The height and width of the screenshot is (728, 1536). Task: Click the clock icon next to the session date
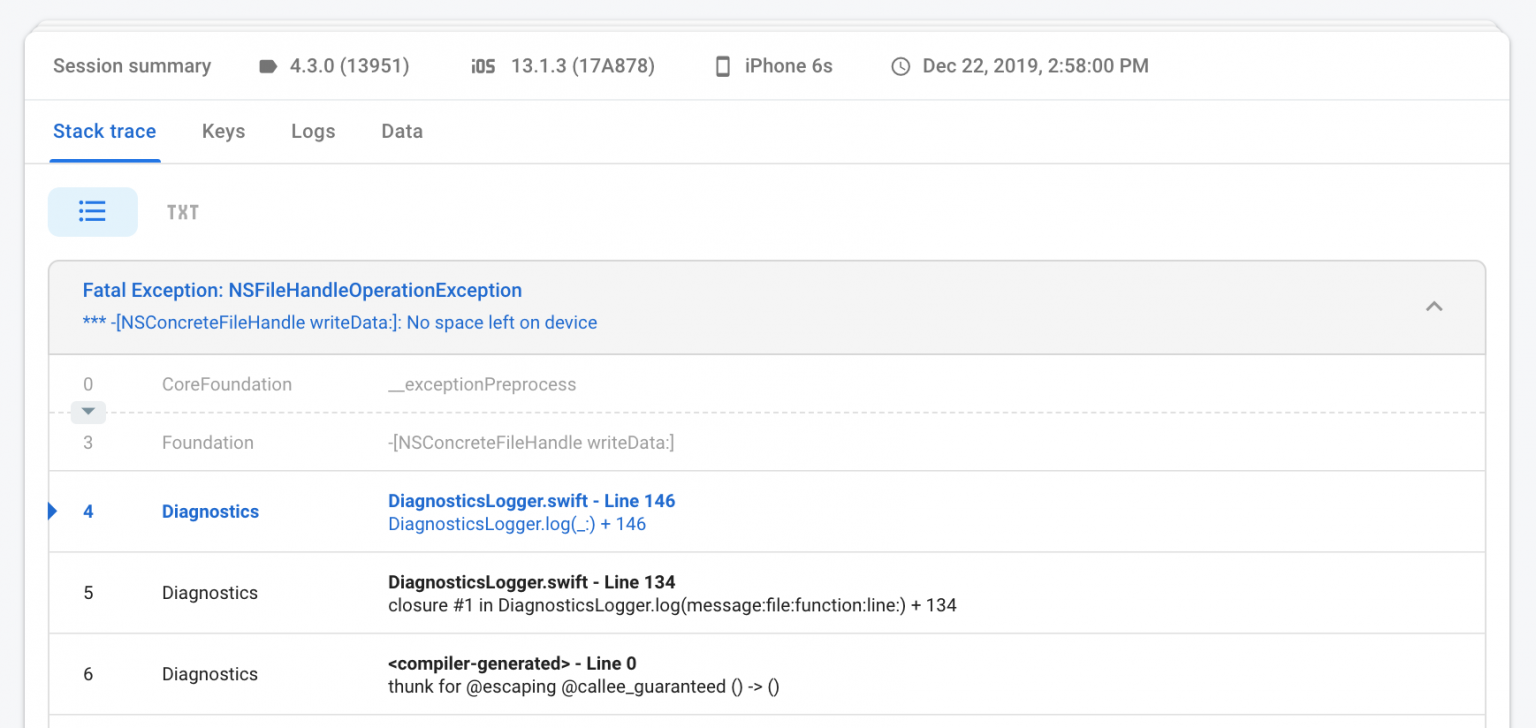coord(900,65)
